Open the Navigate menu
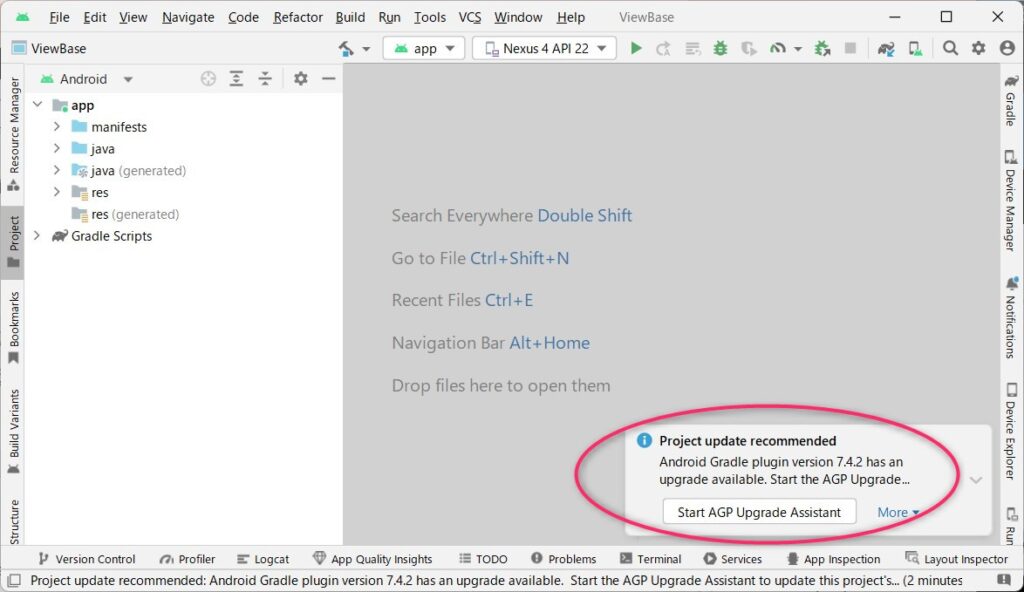Screen dimensions: 1024x592 click(x=188, y=17)
